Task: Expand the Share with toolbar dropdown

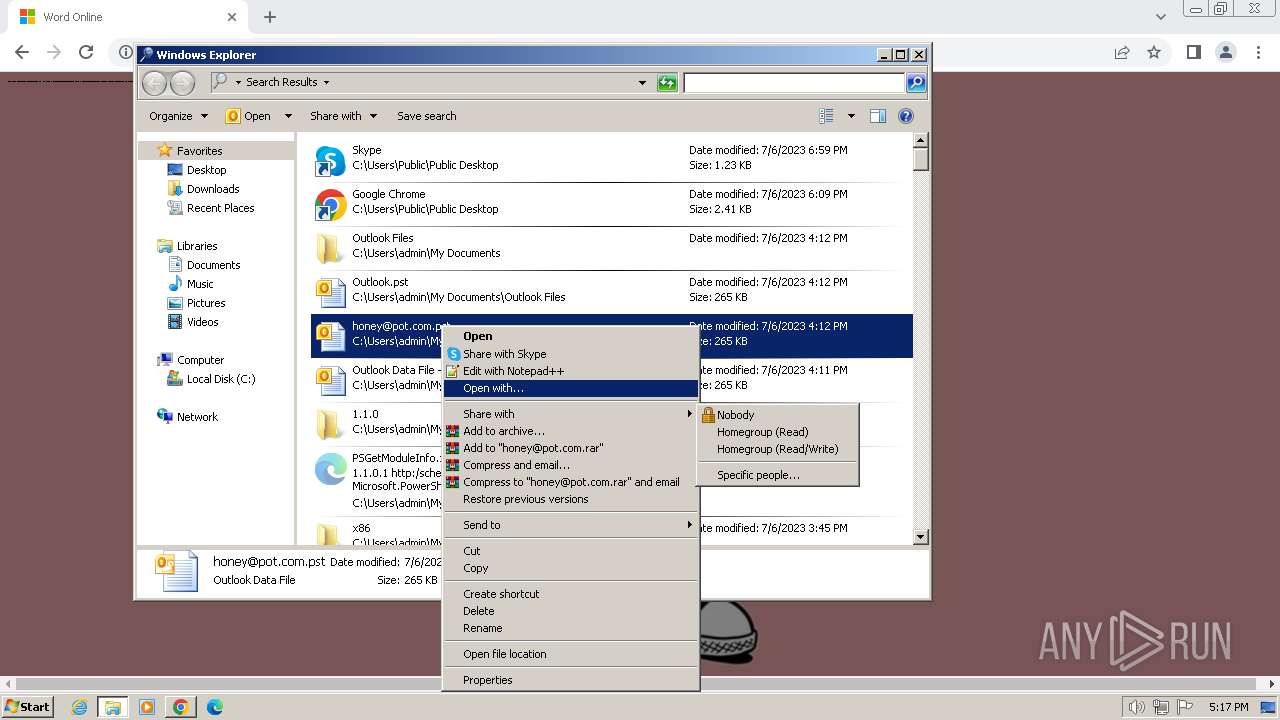Action: click(343, 116)
